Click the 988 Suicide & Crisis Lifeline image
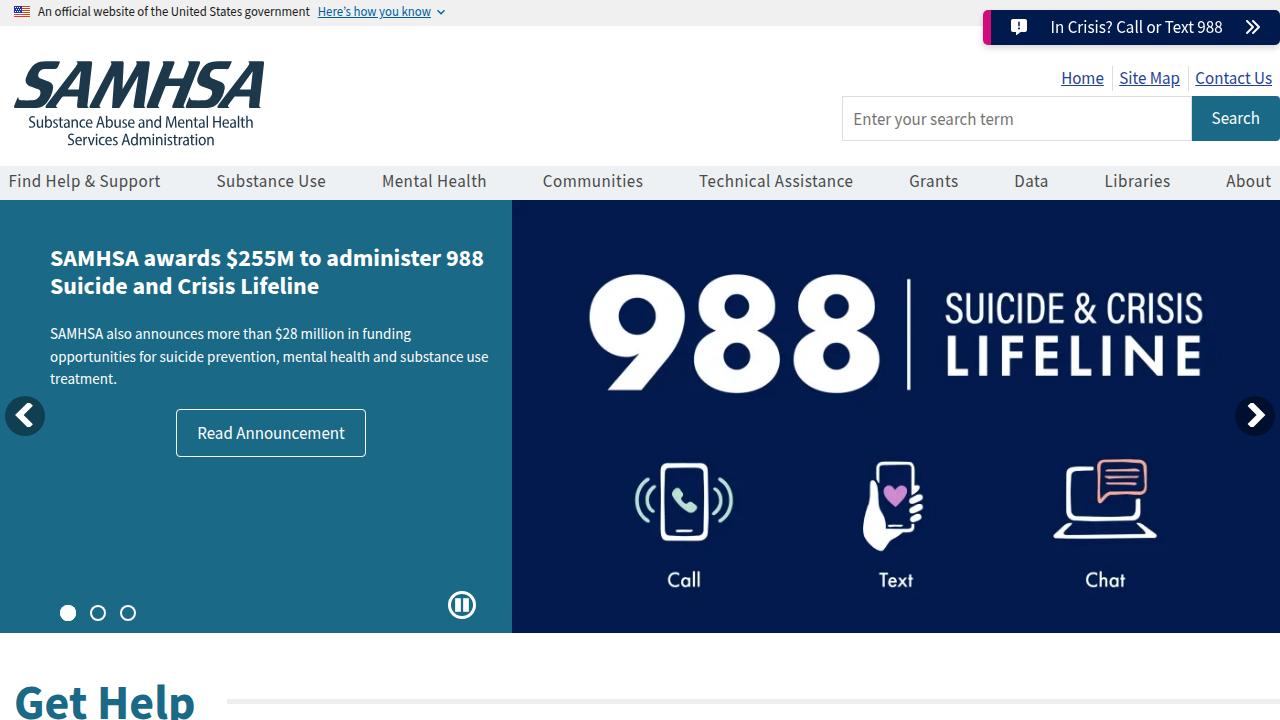Image resolution: width=1280 pixels, height=720 pixels. (x=896, y=416)
